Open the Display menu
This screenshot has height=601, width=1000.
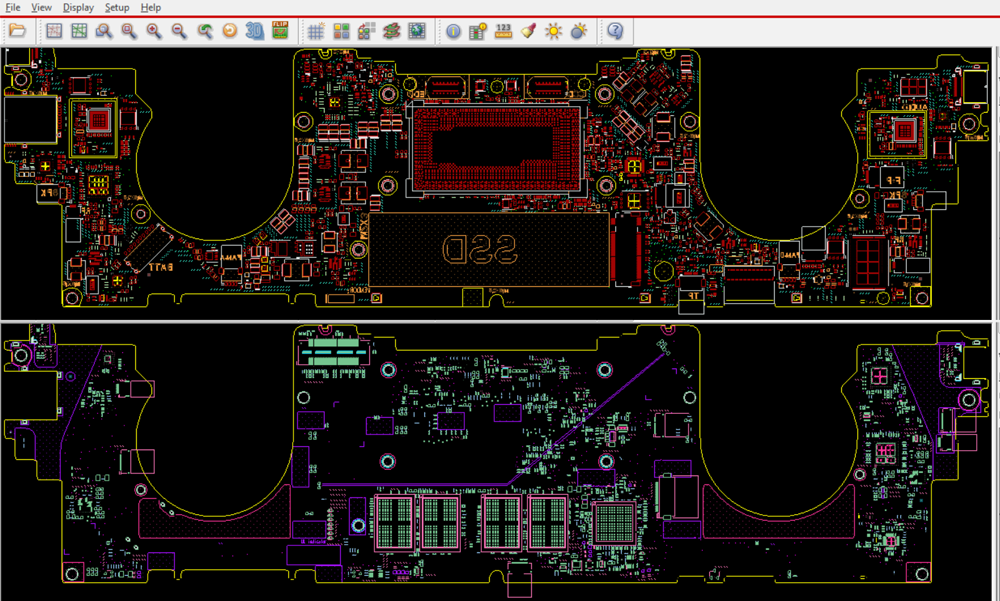(78, 8)
